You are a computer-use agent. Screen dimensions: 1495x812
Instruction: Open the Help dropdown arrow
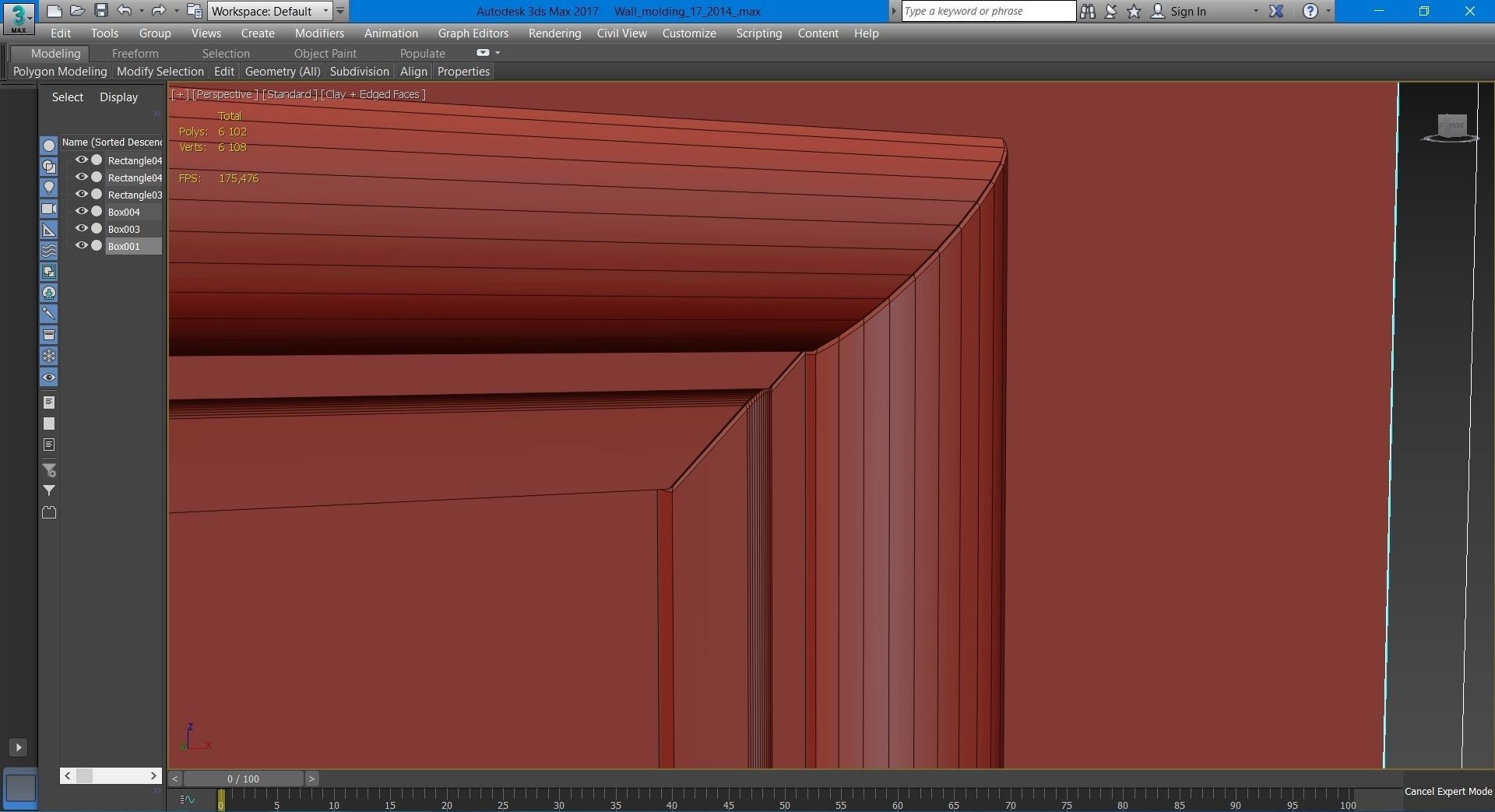[x=1328, y=11]
